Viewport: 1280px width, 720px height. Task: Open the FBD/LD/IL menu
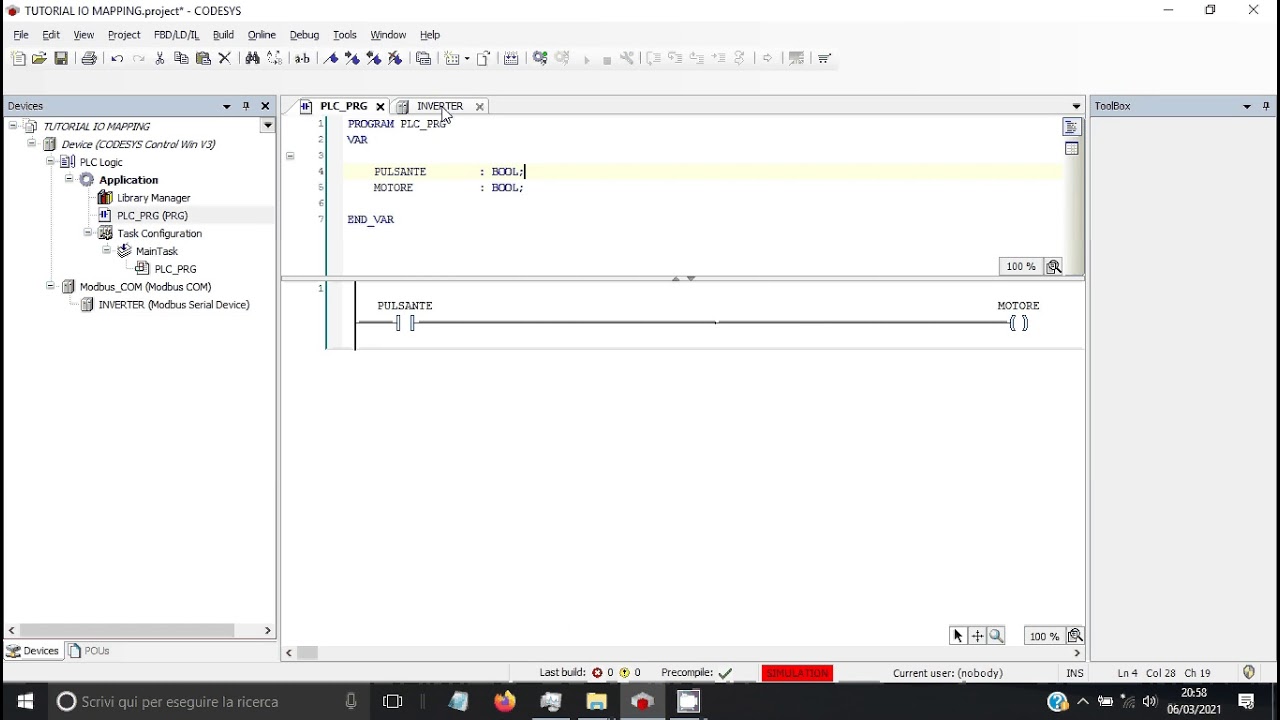(176, 35)
